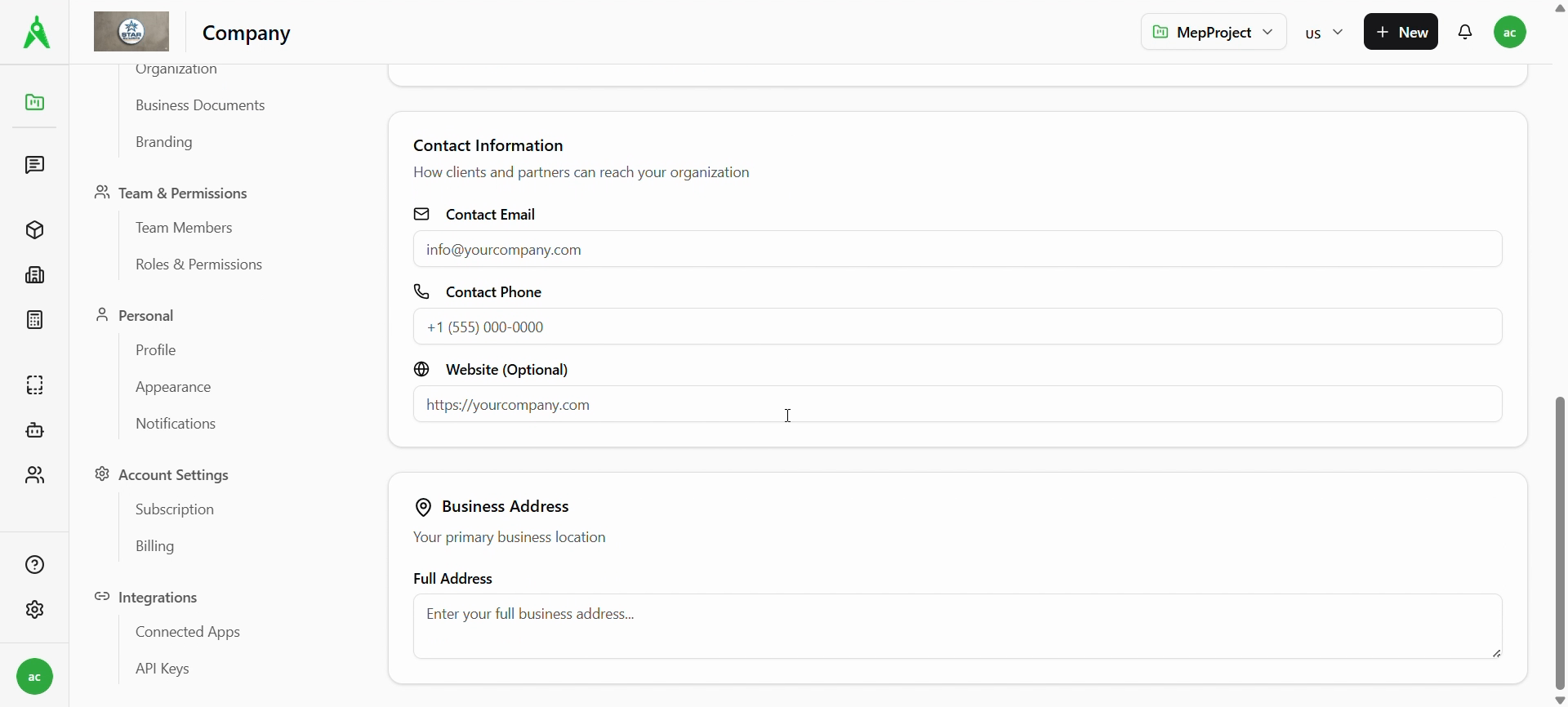Screen dimensions: 1568x707
Task: Select Connected Apps under Integrations
Action: pos(188,632)
